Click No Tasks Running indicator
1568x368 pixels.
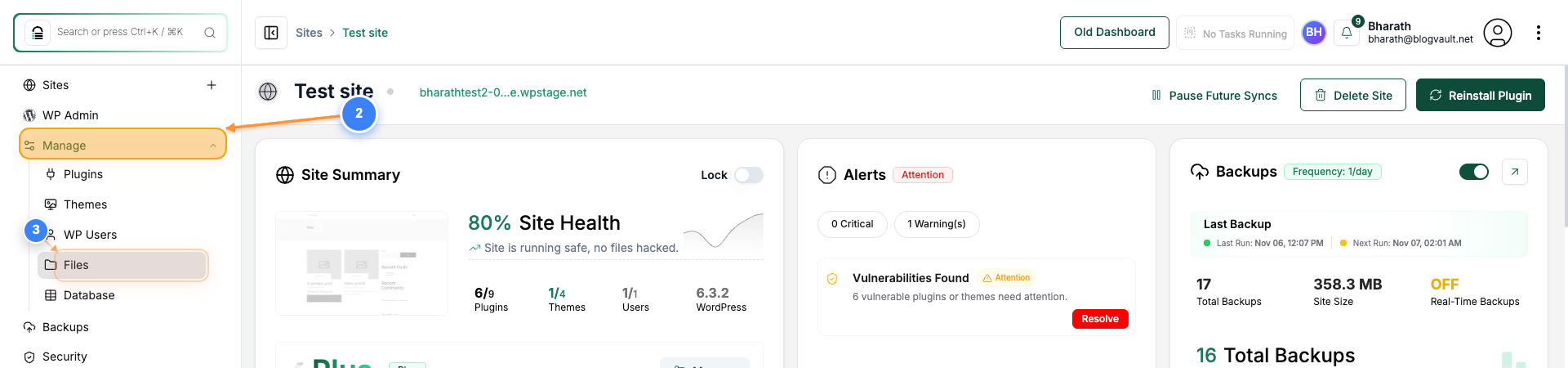[1235, 34]
